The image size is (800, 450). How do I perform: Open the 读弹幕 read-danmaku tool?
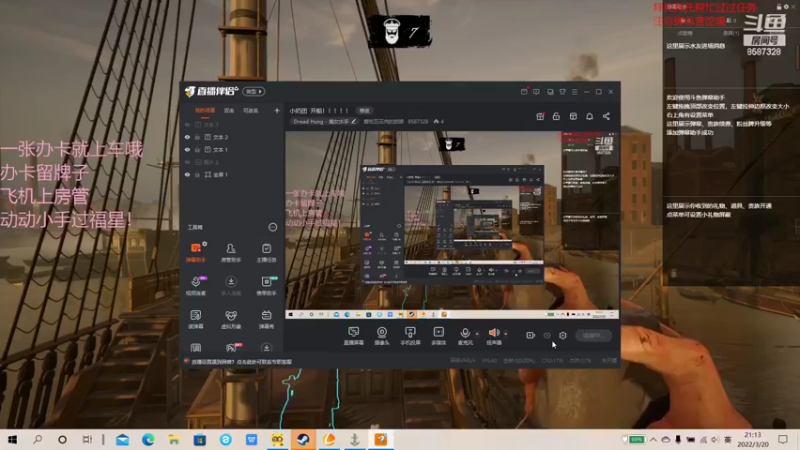click(x=196, y=319)
